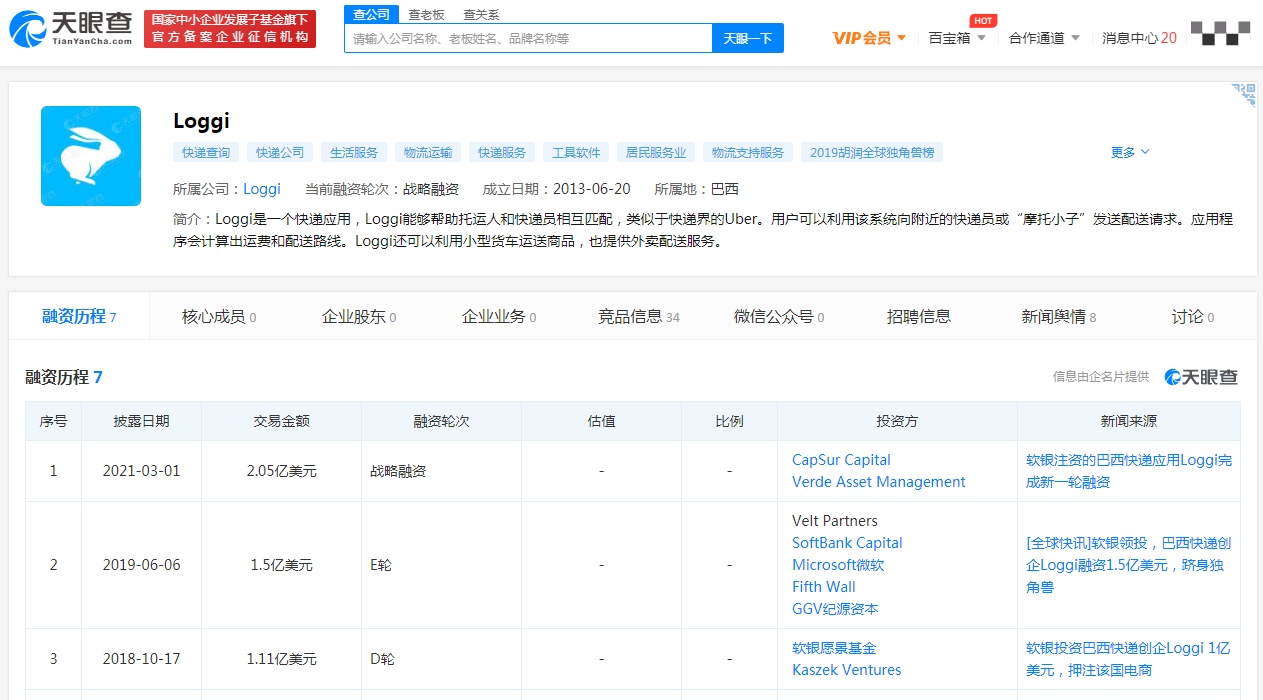Click the Loggi rabbit company logo
Image resolution: width=1263 pixels, height=700 pixels.
[x=91, y=156]
